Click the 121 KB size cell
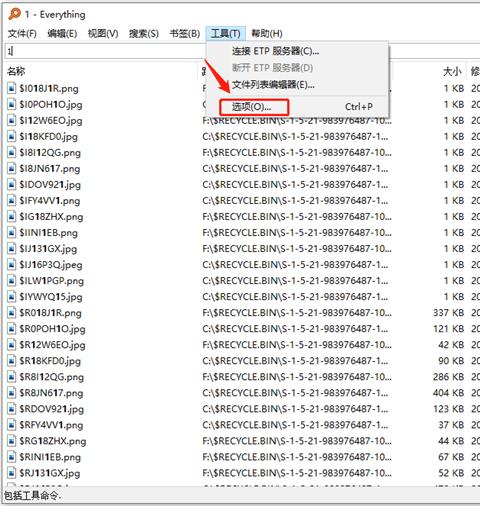480x506 pixels. (448, 329)
